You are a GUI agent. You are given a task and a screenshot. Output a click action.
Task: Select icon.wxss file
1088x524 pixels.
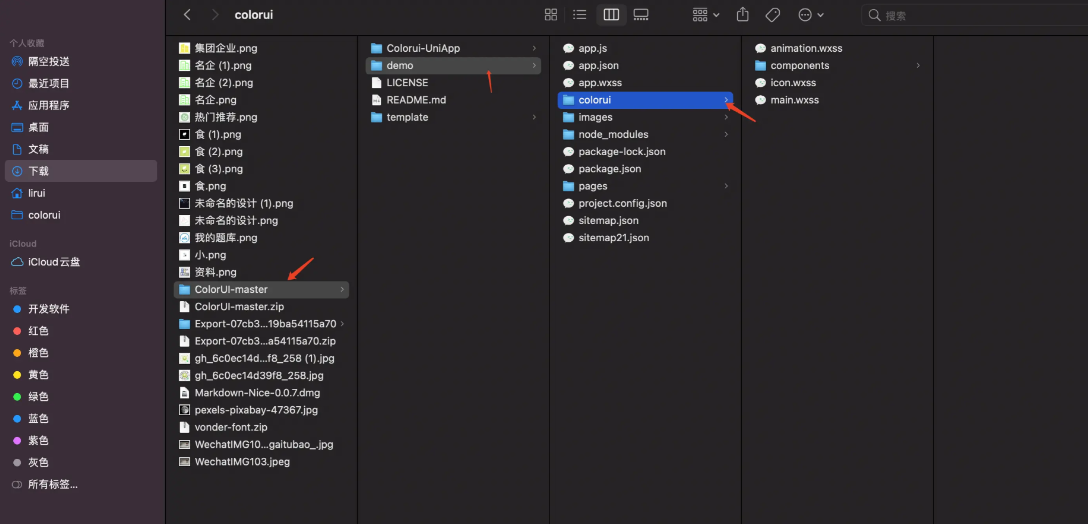tap(838, 83)
